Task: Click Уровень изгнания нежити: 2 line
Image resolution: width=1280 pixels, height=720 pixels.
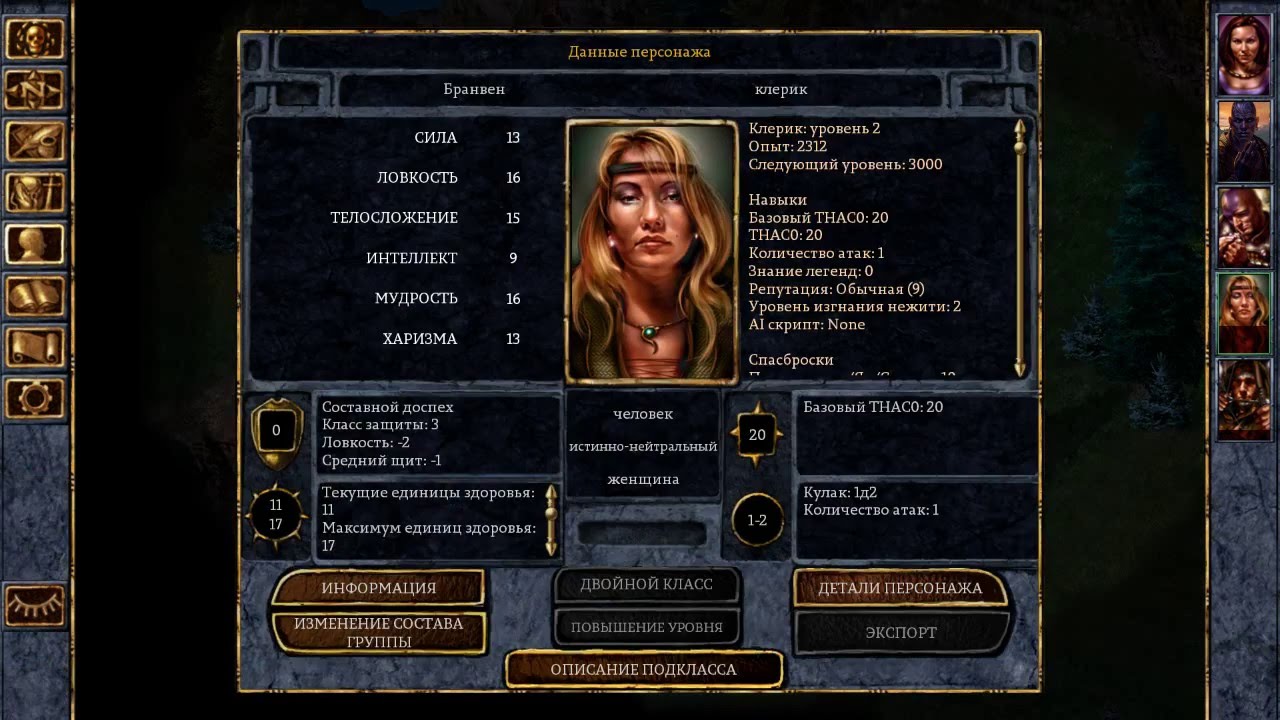Action: pyautogui.click(x=855, y=306)
